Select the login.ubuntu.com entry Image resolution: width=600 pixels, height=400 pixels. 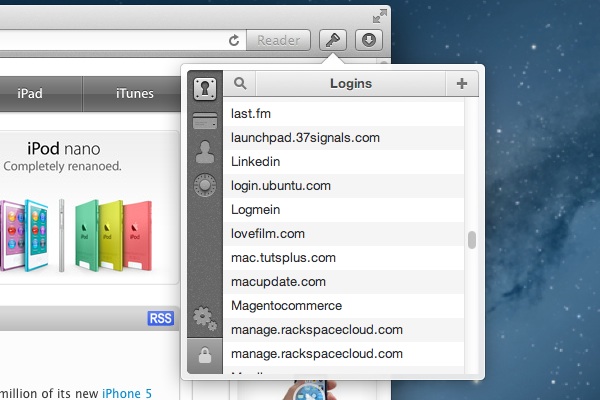(x=344, y=186)
